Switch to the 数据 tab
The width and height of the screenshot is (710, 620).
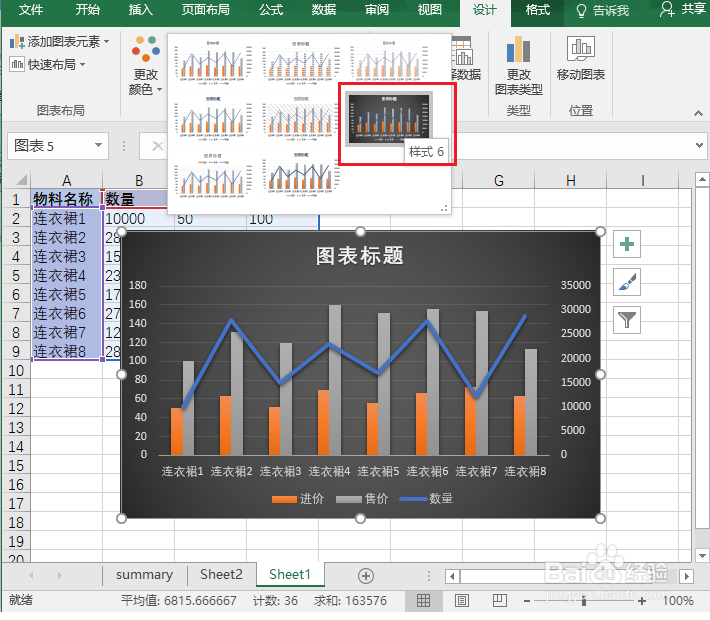(324, 10)
